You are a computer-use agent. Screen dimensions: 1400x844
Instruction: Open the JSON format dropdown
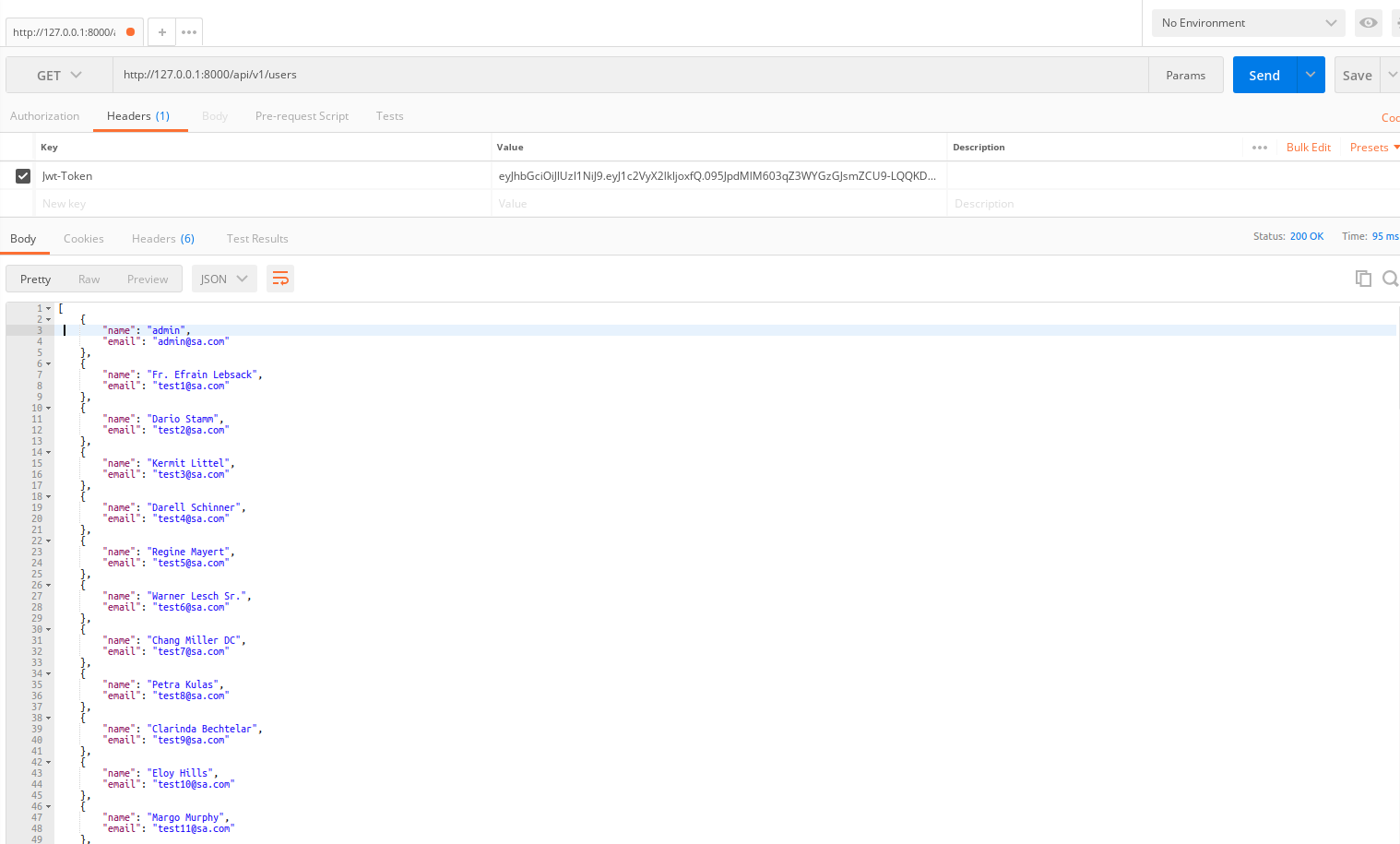[223, 279]
